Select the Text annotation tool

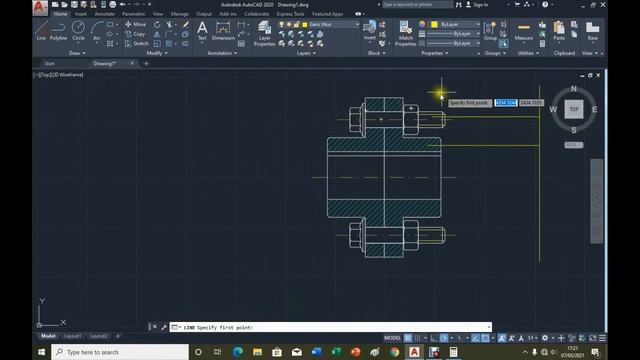202,31
